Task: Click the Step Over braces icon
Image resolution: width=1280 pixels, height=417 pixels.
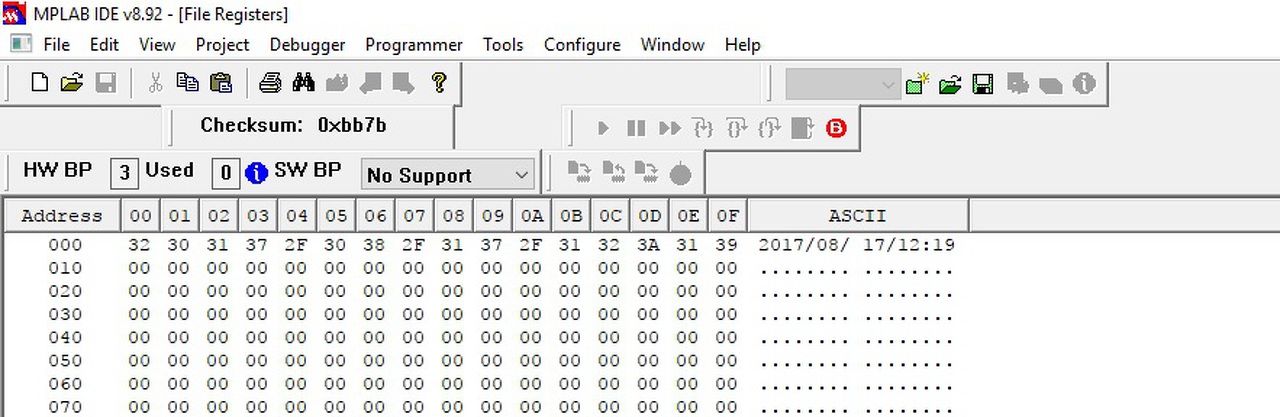Action: [x=736, y=128]
